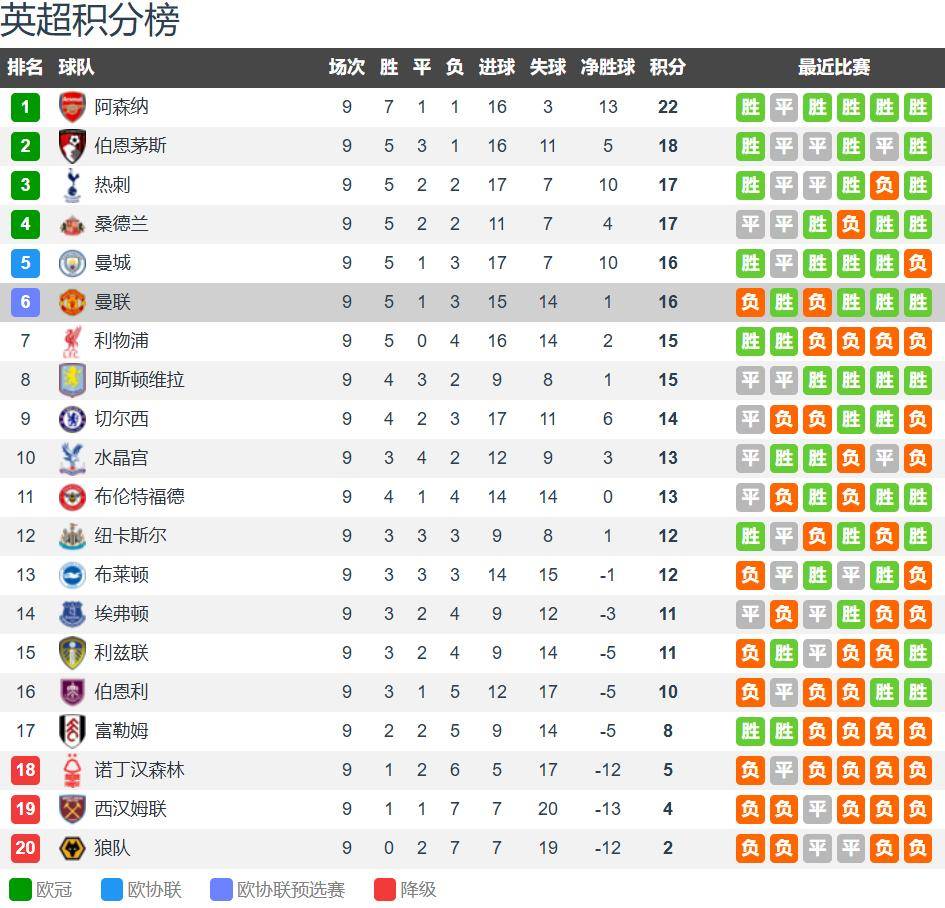Click Manchester City's last recent match badge
Screen dimensions: 945x908
coord(917,263)
